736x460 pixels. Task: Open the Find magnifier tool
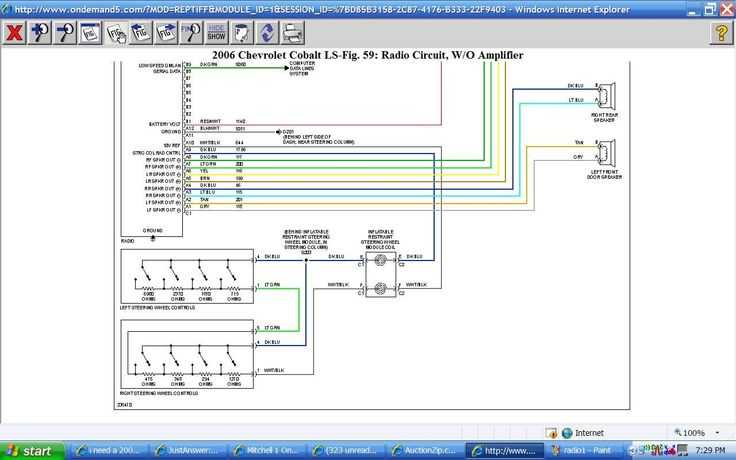[x=192, y=33]
